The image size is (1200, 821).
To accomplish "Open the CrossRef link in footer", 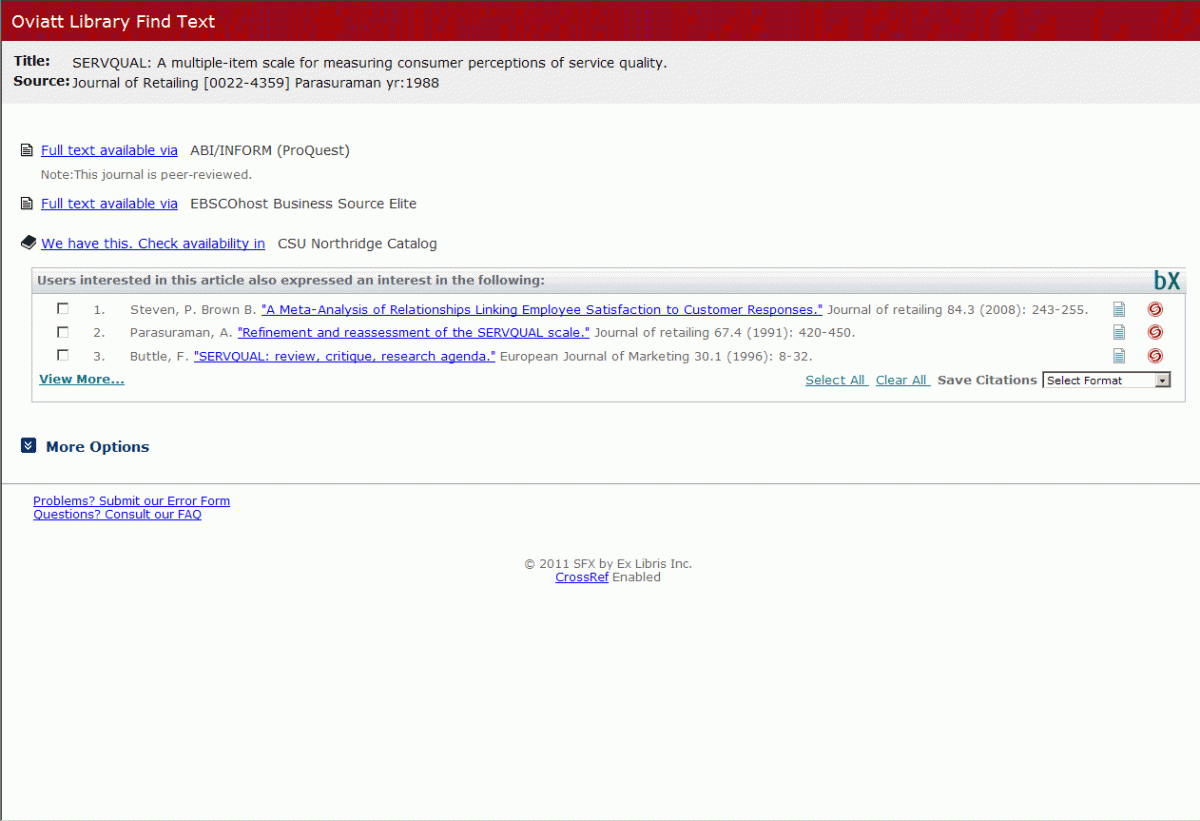I will pos(582,577).
